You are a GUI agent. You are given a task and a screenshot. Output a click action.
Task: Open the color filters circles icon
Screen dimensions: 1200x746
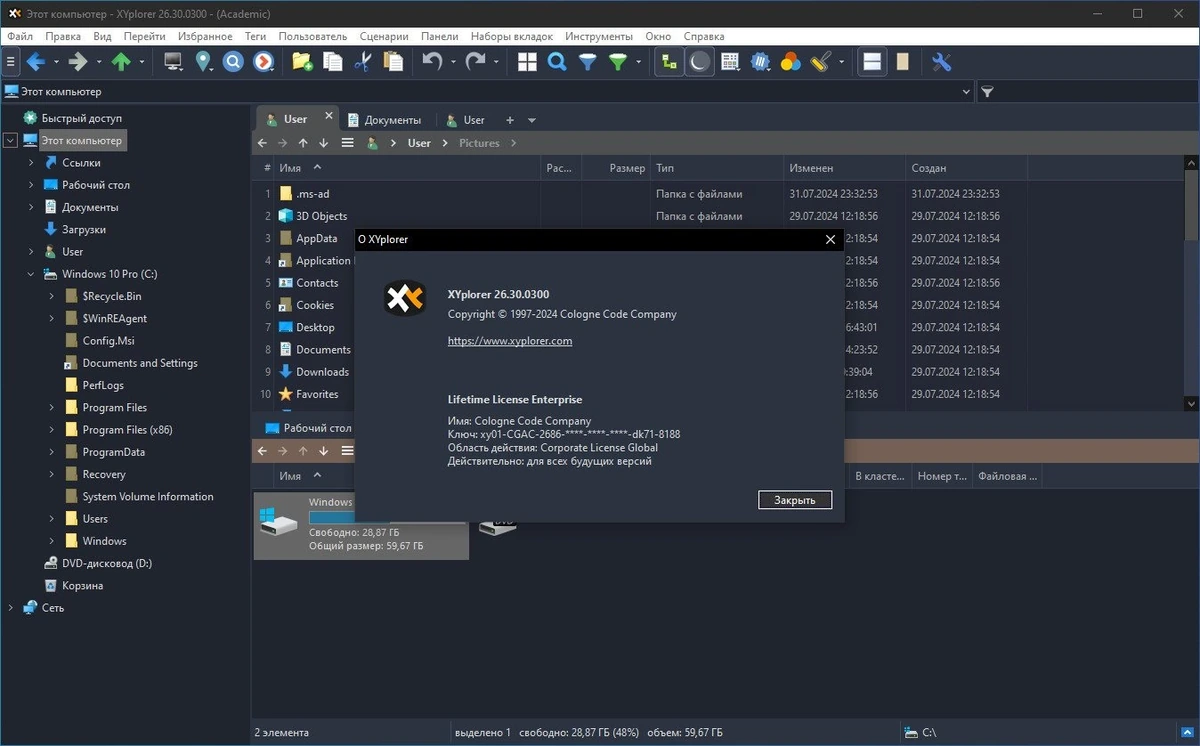click(x=791, y=62)
